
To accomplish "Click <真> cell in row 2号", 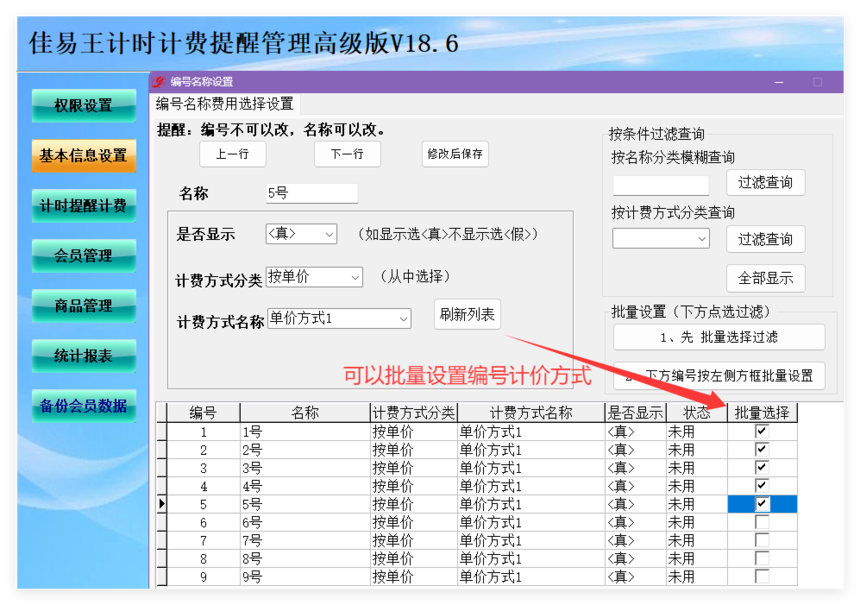I will [x=636, y=450].
